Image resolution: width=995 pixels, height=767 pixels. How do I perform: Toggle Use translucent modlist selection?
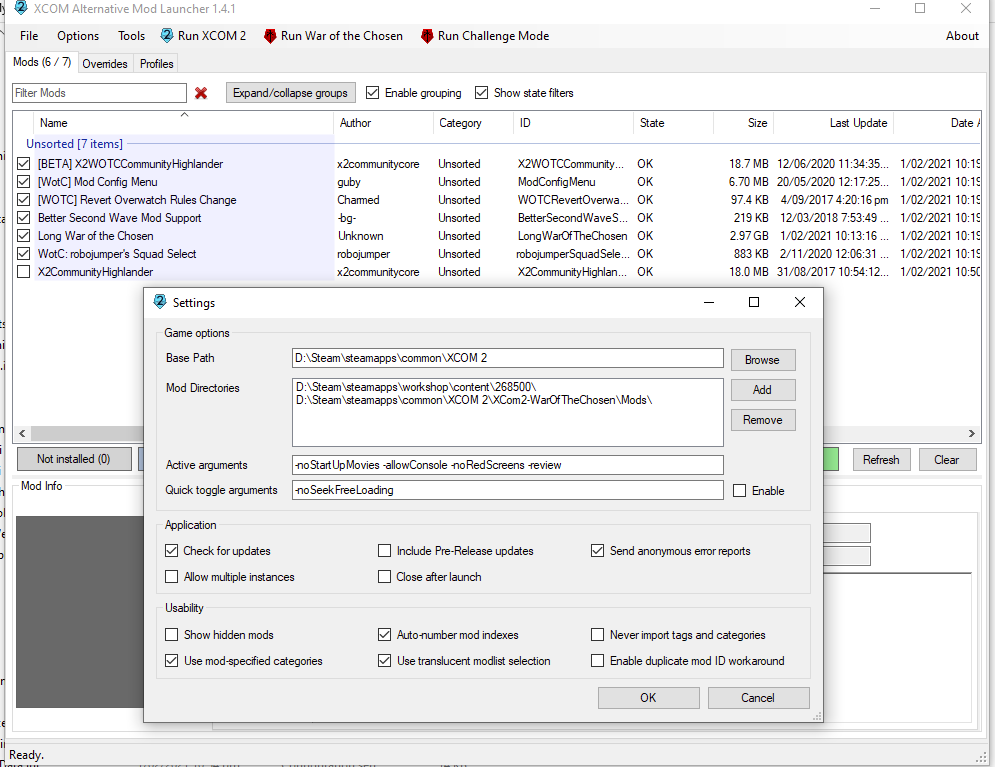tap(384, 660)
